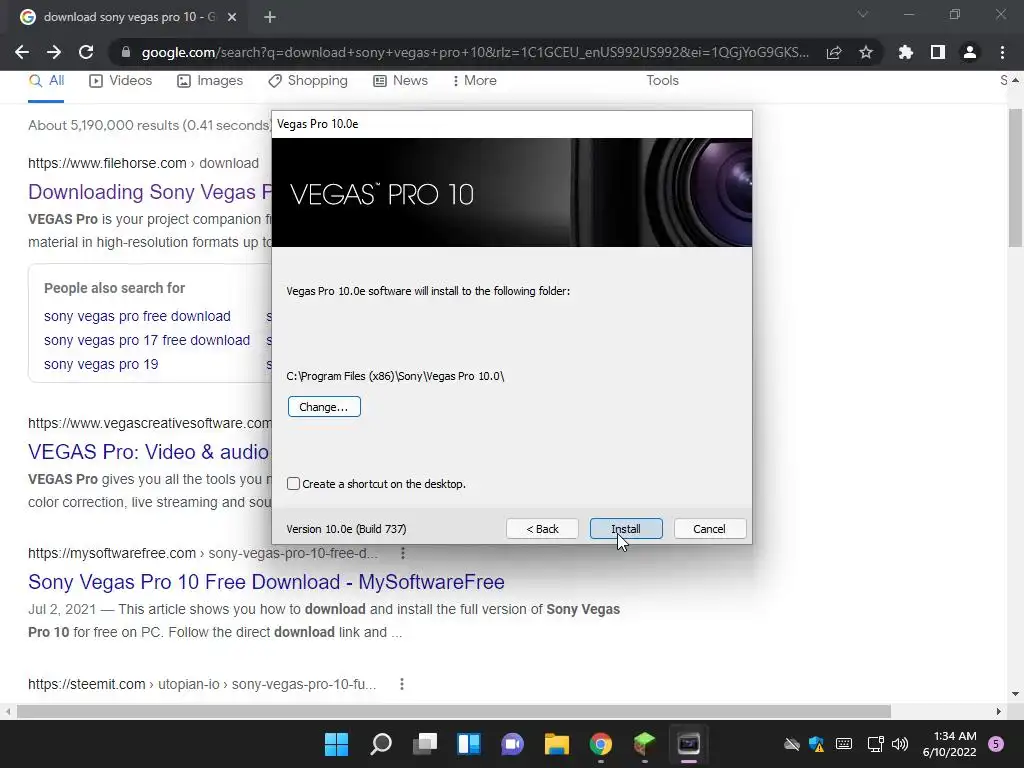Image resolution: width=1024 pixels, height=768 pixels.
Task: Click the horizontal page scrollbar
Action: (x=453, y=711)
